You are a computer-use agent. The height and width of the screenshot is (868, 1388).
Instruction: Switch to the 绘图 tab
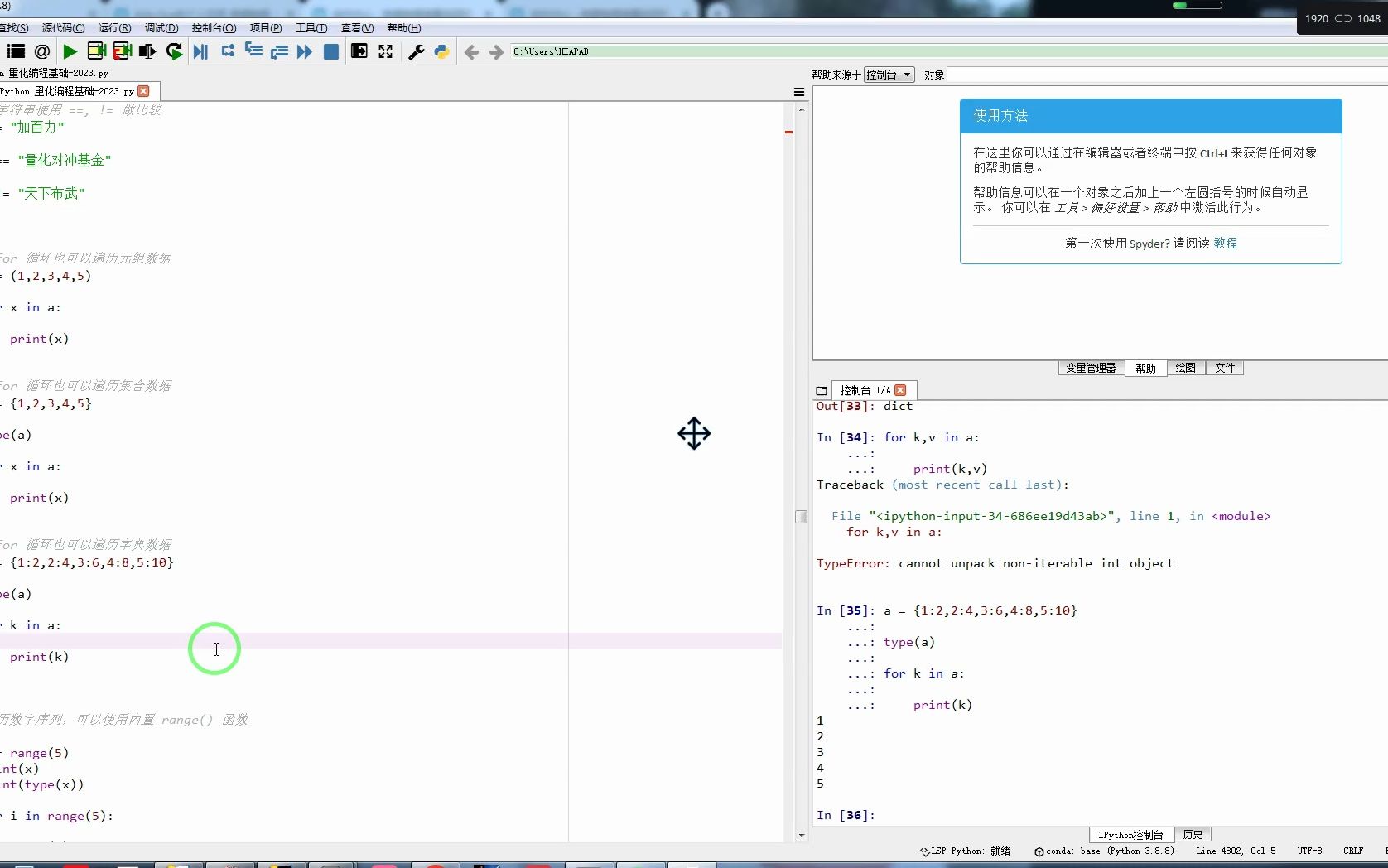click(x=1185, y=368)
